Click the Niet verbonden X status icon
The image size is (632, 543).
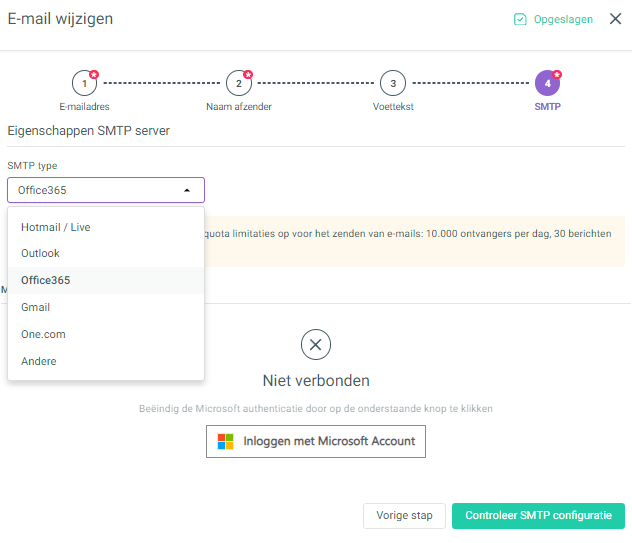(316, 345)
